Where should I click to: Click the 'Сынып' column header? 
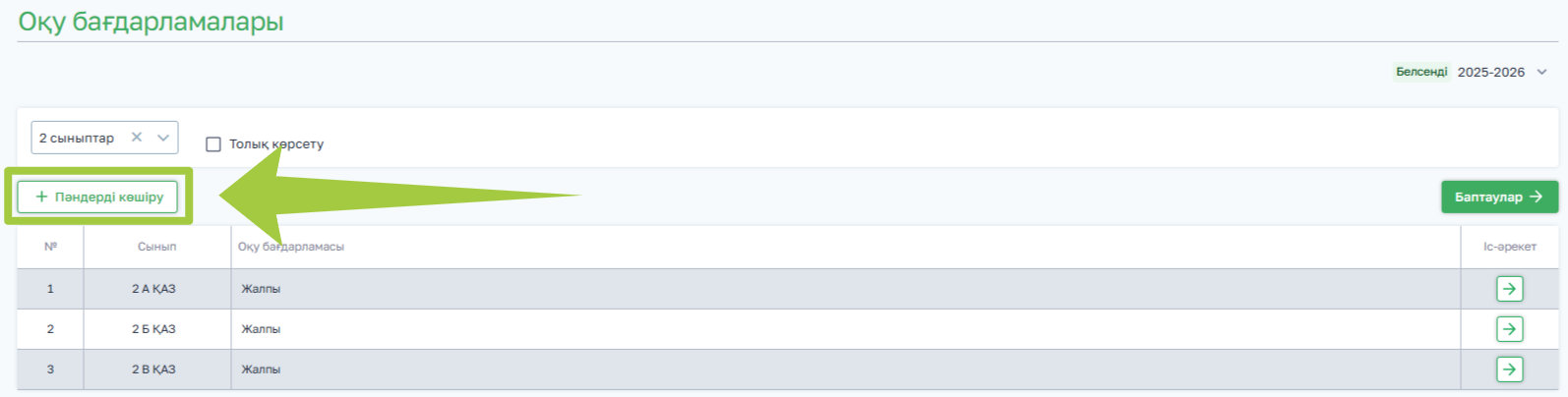point(157,247)
